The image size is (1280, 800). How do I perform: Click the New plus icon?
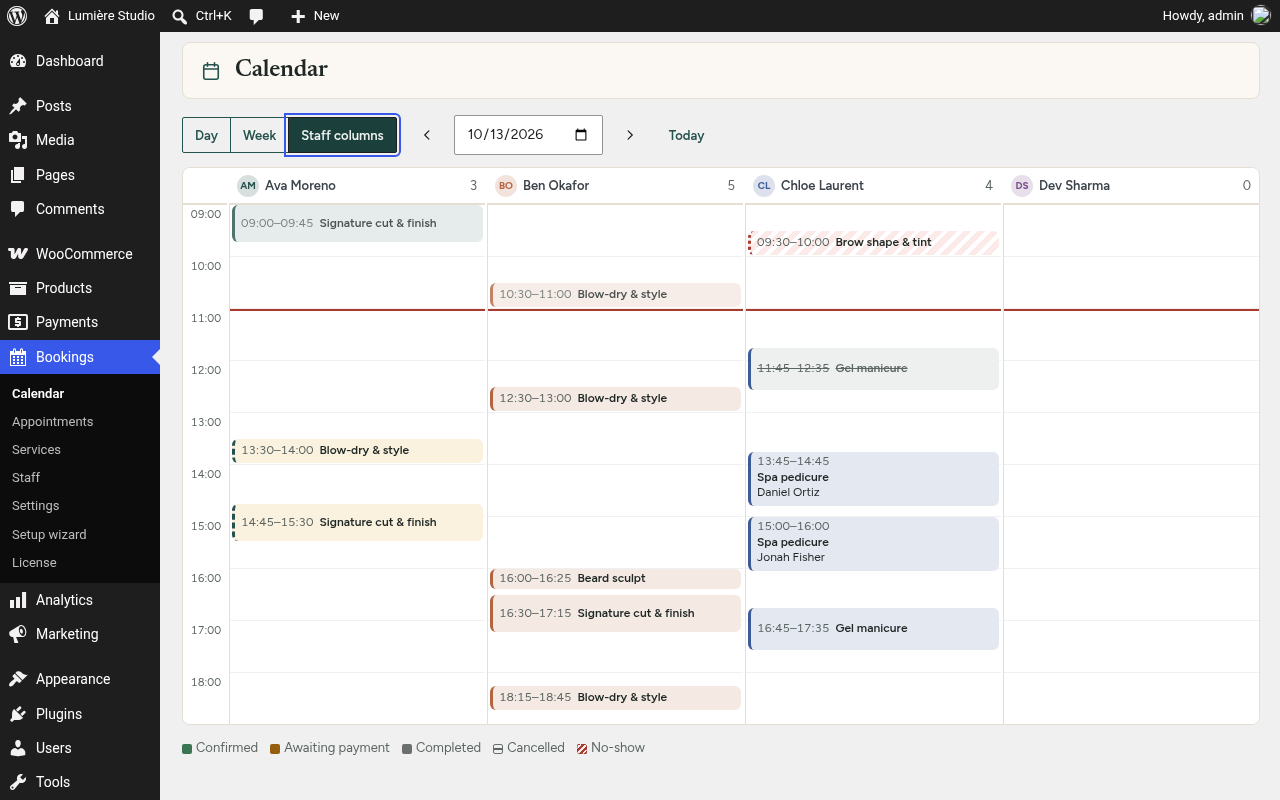tap(298, 16)
